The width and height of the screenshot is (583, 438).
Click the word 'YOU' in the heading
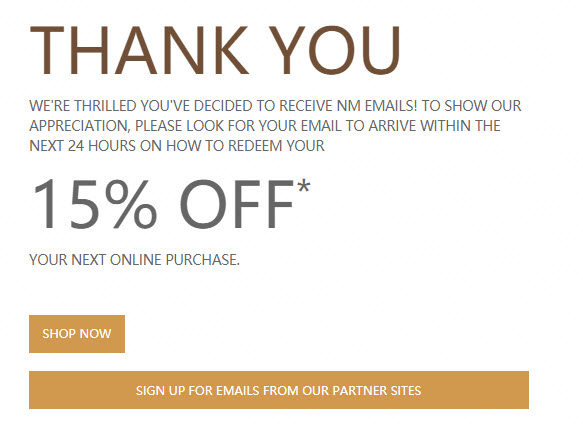pos(335,50)
